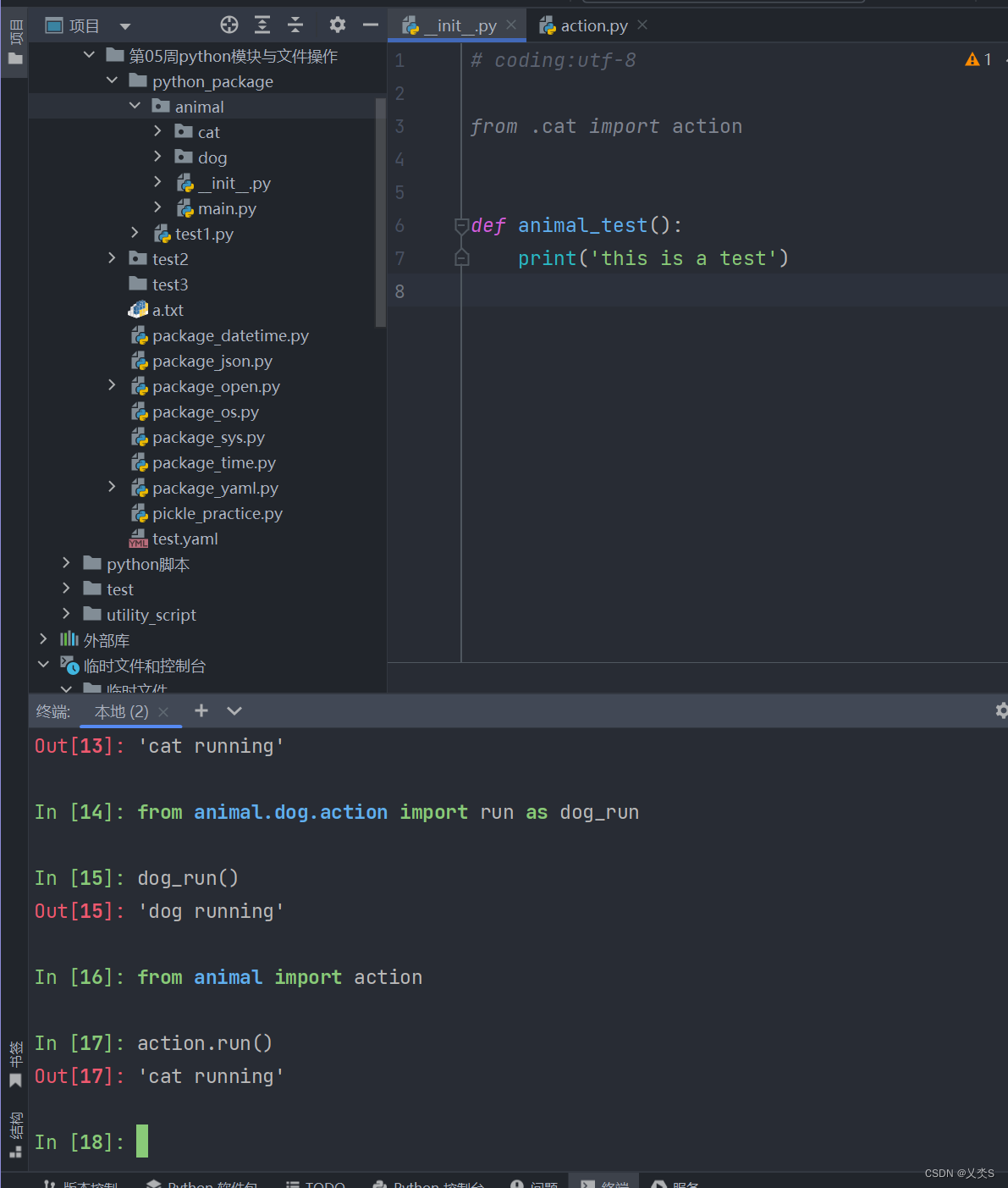Open terminal session dropdown chevron
This screenshot has height=1188, width=1008.
[x=234, y=710]
